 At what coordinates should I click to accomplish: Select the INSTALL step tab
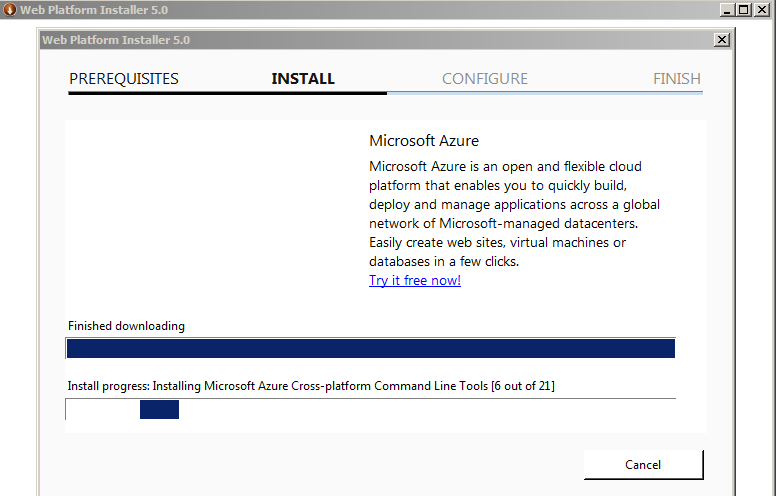303,79
